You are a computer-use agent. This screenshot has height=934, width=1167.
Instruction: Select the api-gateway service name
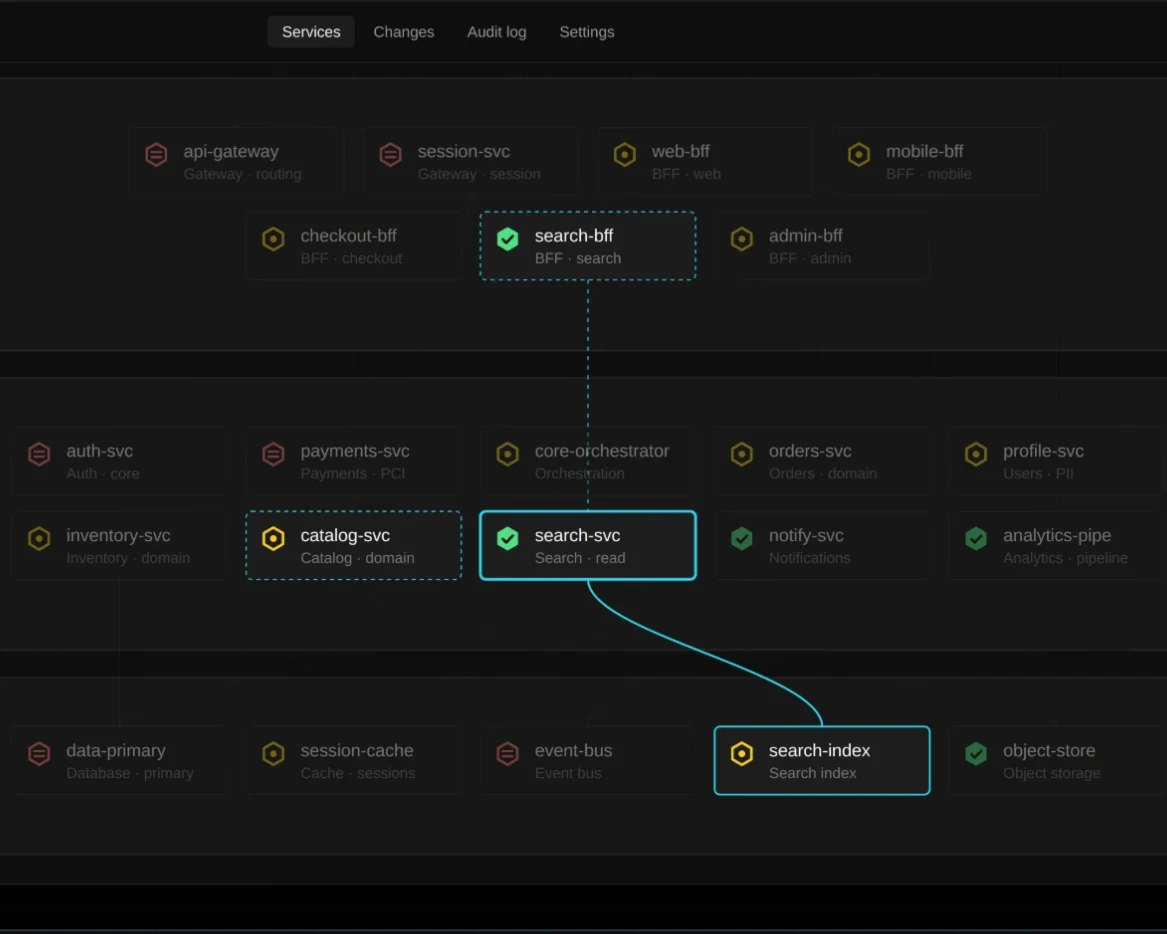coord(231,152)
